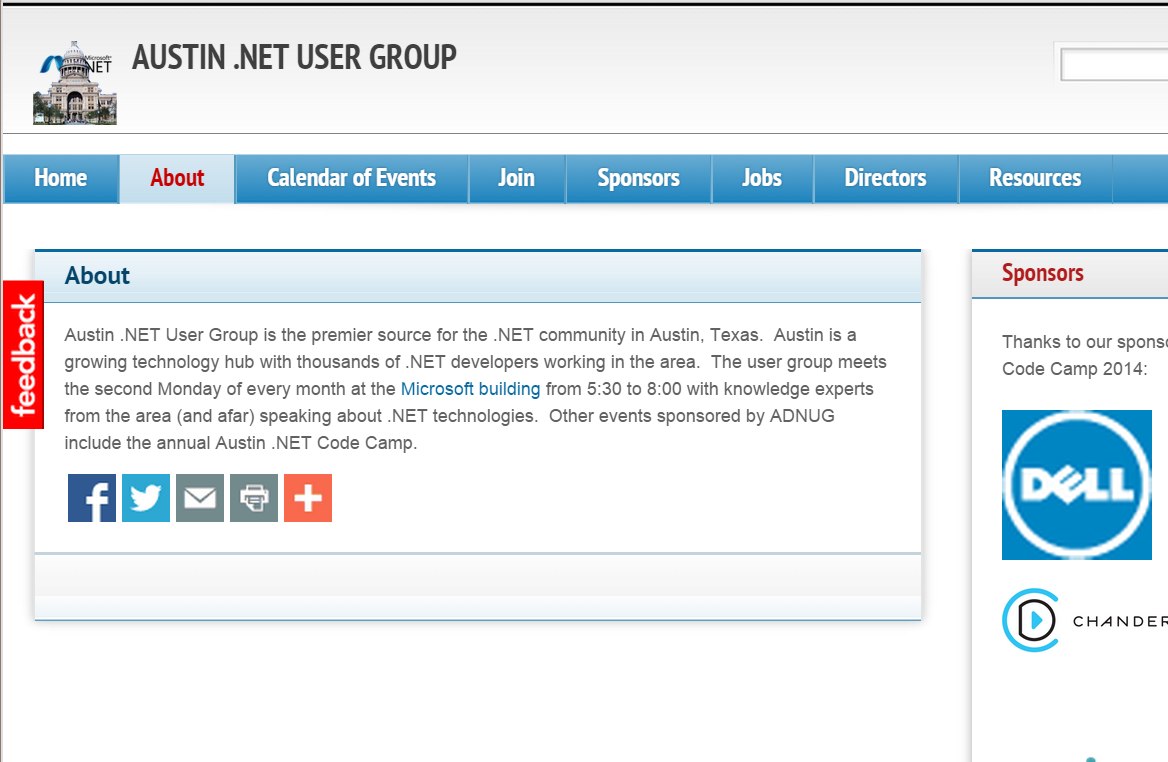Click the Austin .NET capitol logo image

[74, 82]
